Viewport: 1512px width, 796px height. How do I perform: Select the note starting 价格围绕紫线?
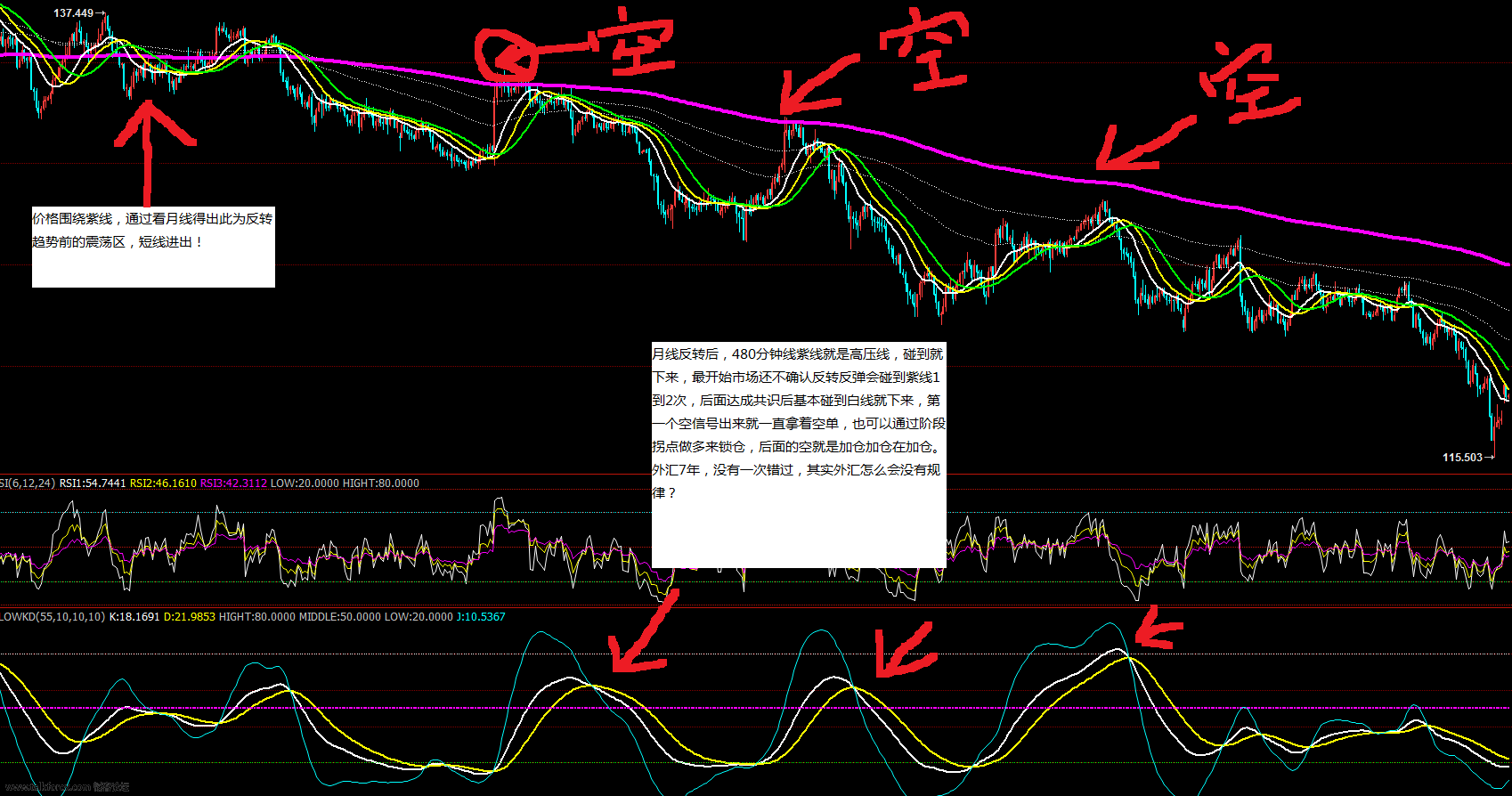(x=153, y=247)
